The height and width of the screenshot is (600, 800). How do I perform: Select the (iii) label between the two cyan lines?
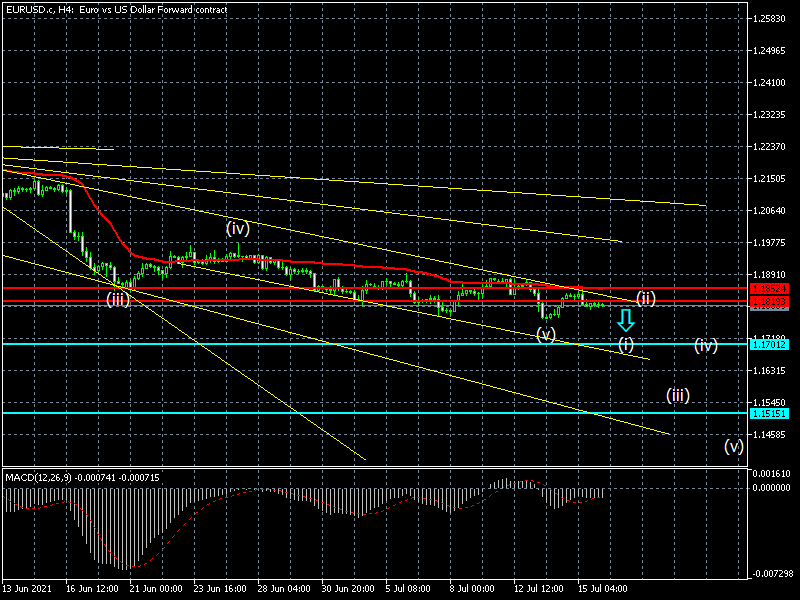[x=678, y=395]
